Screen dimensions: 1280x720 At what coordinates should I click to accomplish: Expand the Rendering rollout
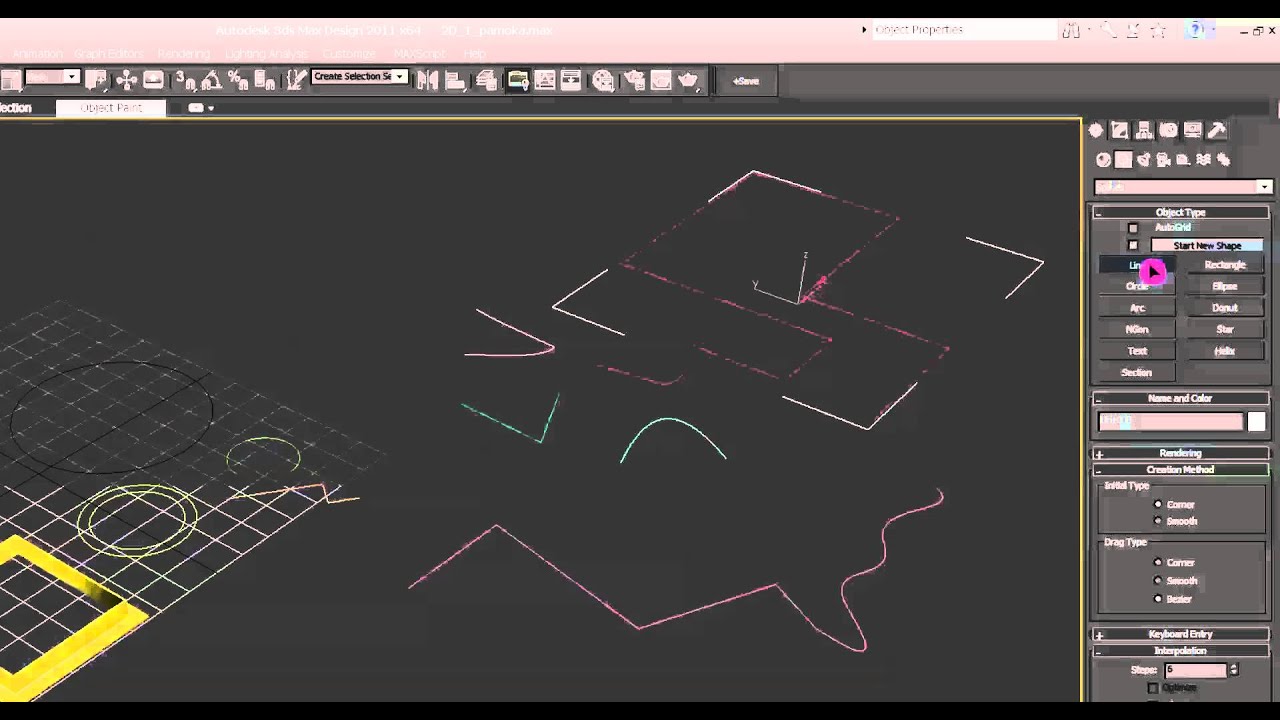coord(1180,453)
